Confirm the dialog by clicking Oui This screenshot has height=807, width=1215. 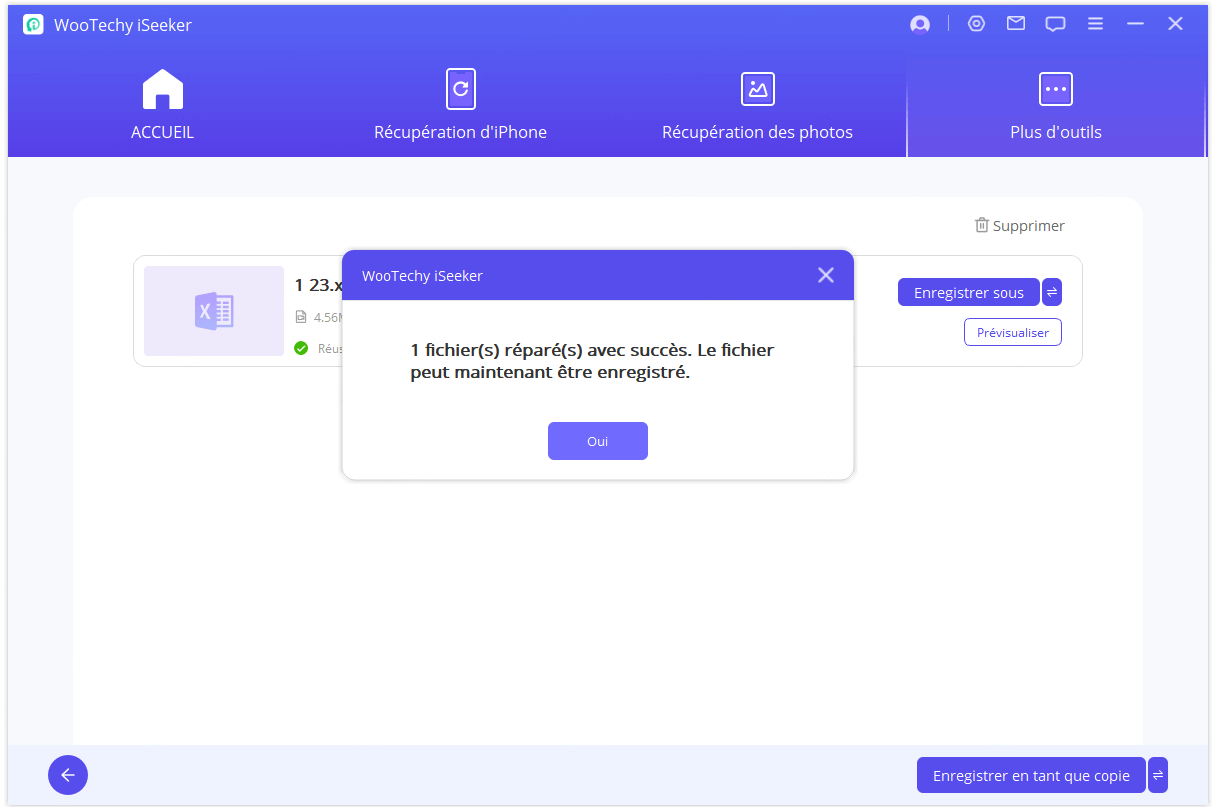click(597, 441)
